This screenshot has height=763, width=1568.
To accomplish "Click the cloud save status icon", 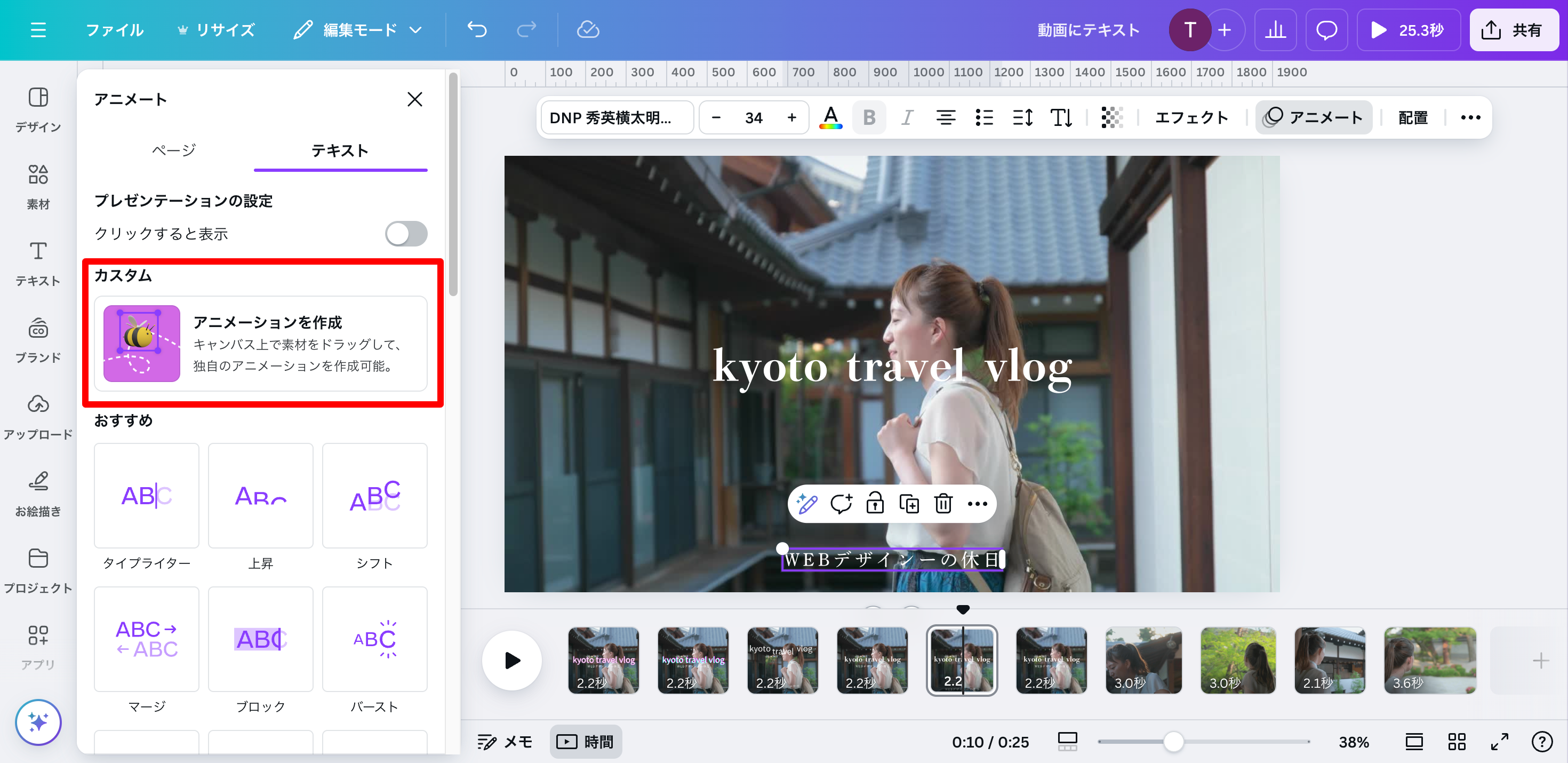I will (x=587, y=30).
